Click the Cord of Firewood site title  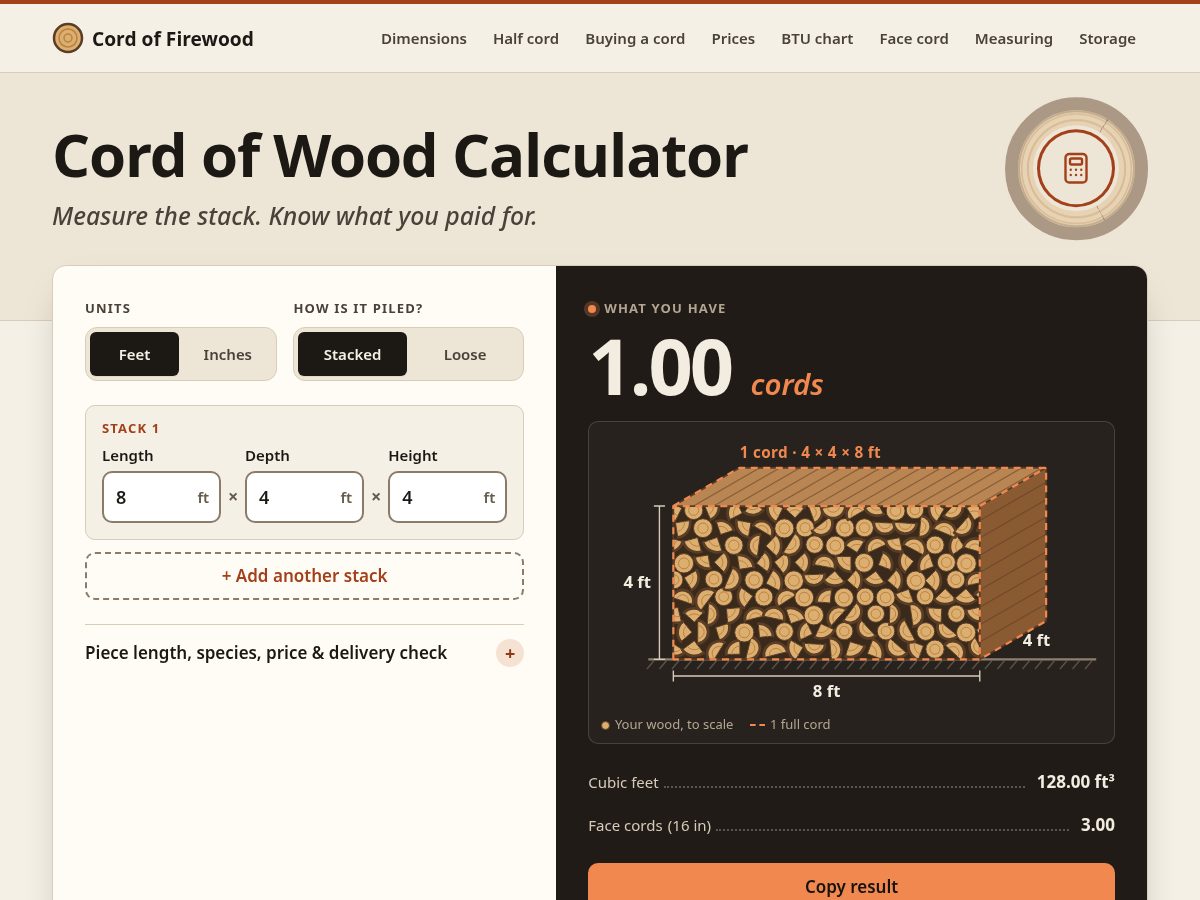tap(173, 39)
